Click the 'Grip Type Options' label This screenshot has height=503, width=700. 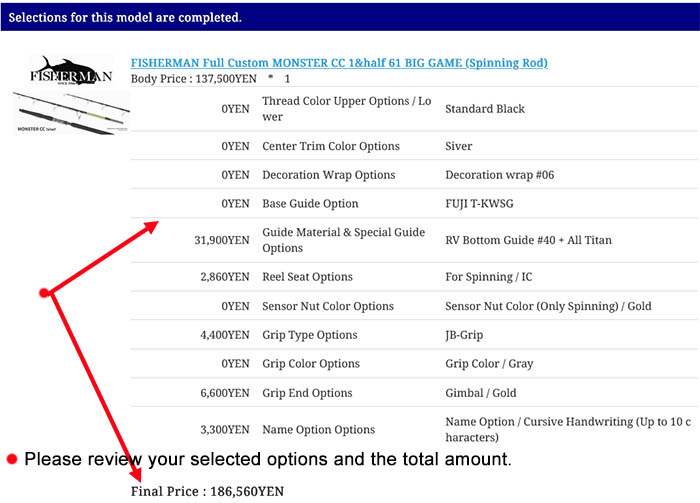coord(310,335)
